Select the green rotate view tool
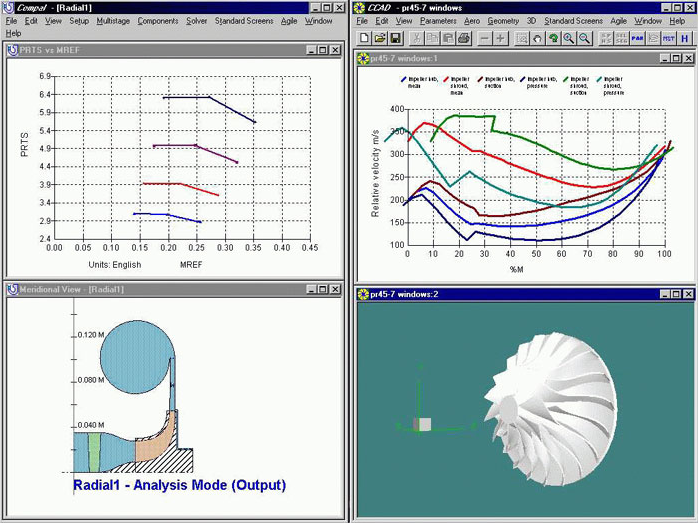 [553, 38]
